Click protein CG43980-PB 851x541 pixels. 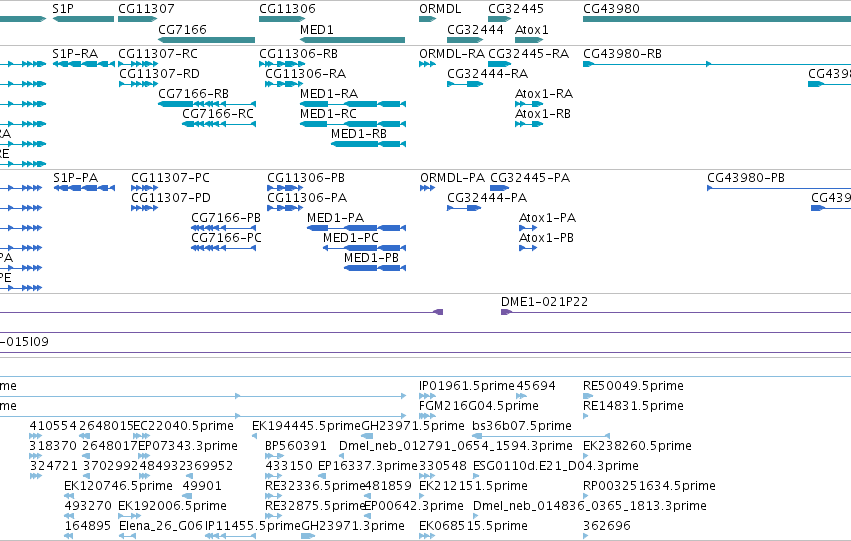(x=779, y=188)
